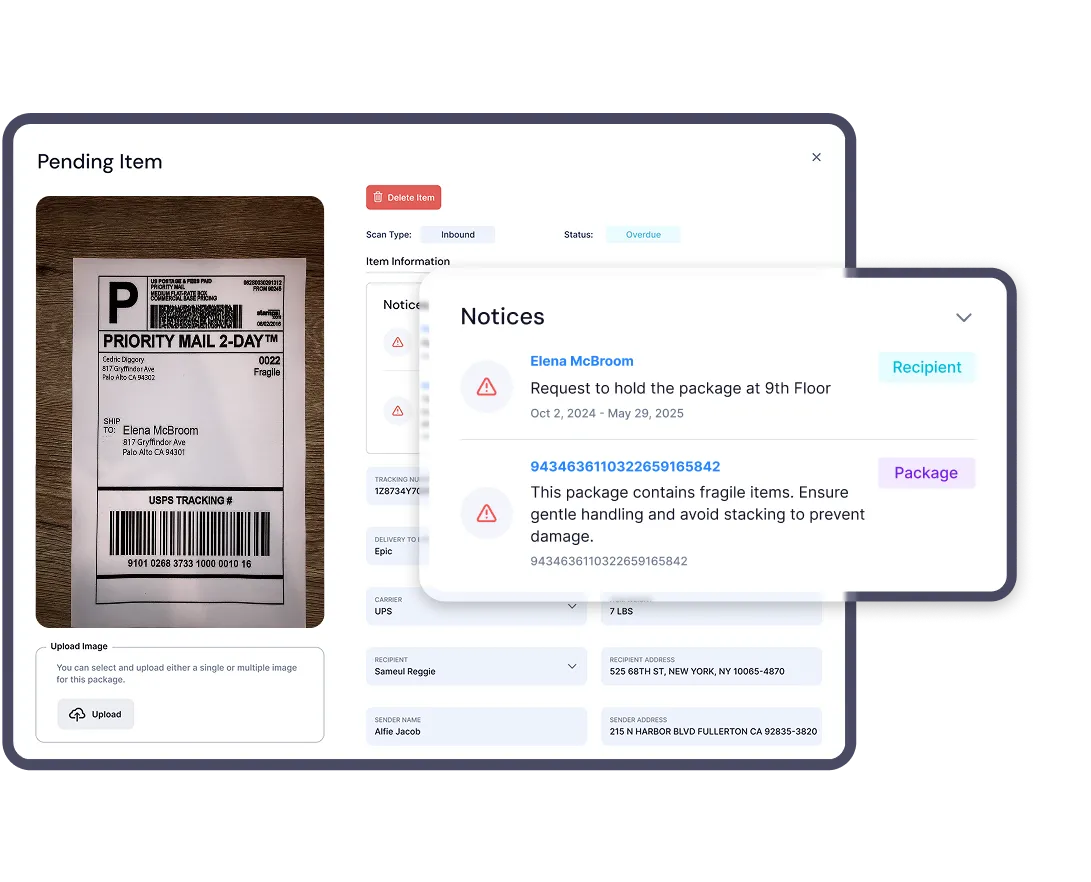Click second warning icon in background Notices card
Viewport: 1091px width, 882px height.
(x=397, y=411)
